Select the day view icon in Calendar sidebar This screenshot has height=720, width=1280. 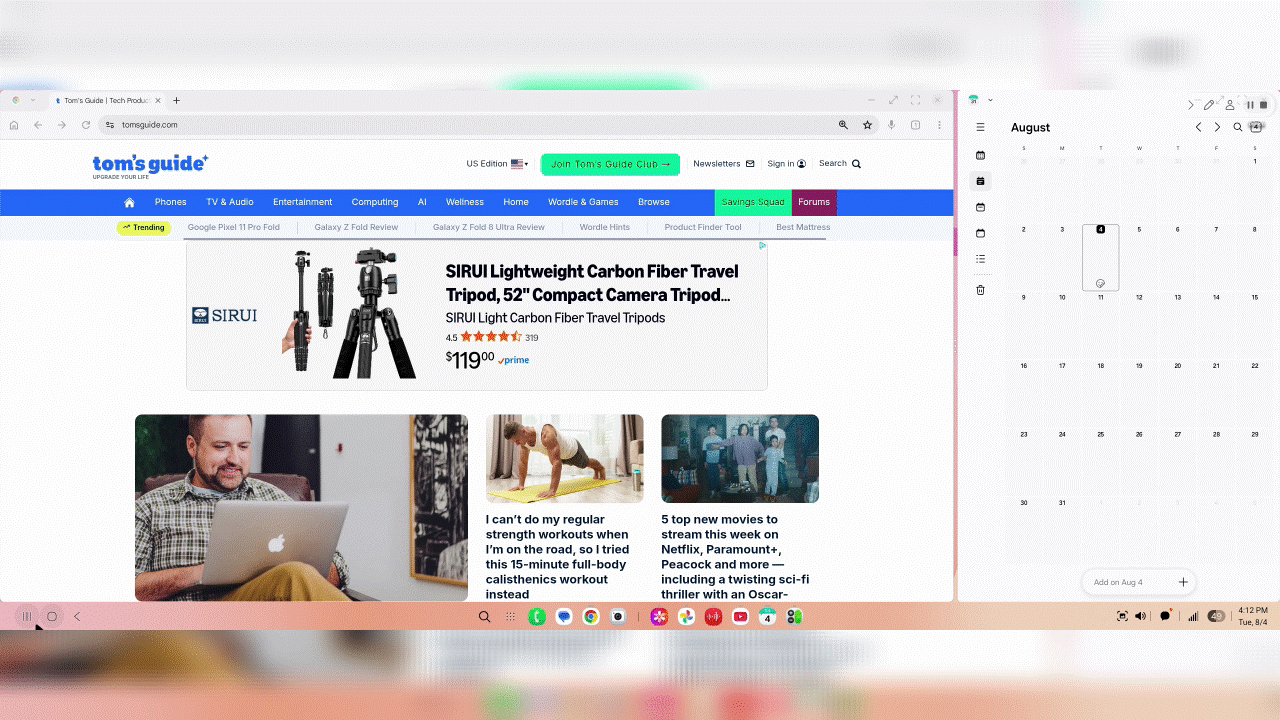(x=980, y=233)
